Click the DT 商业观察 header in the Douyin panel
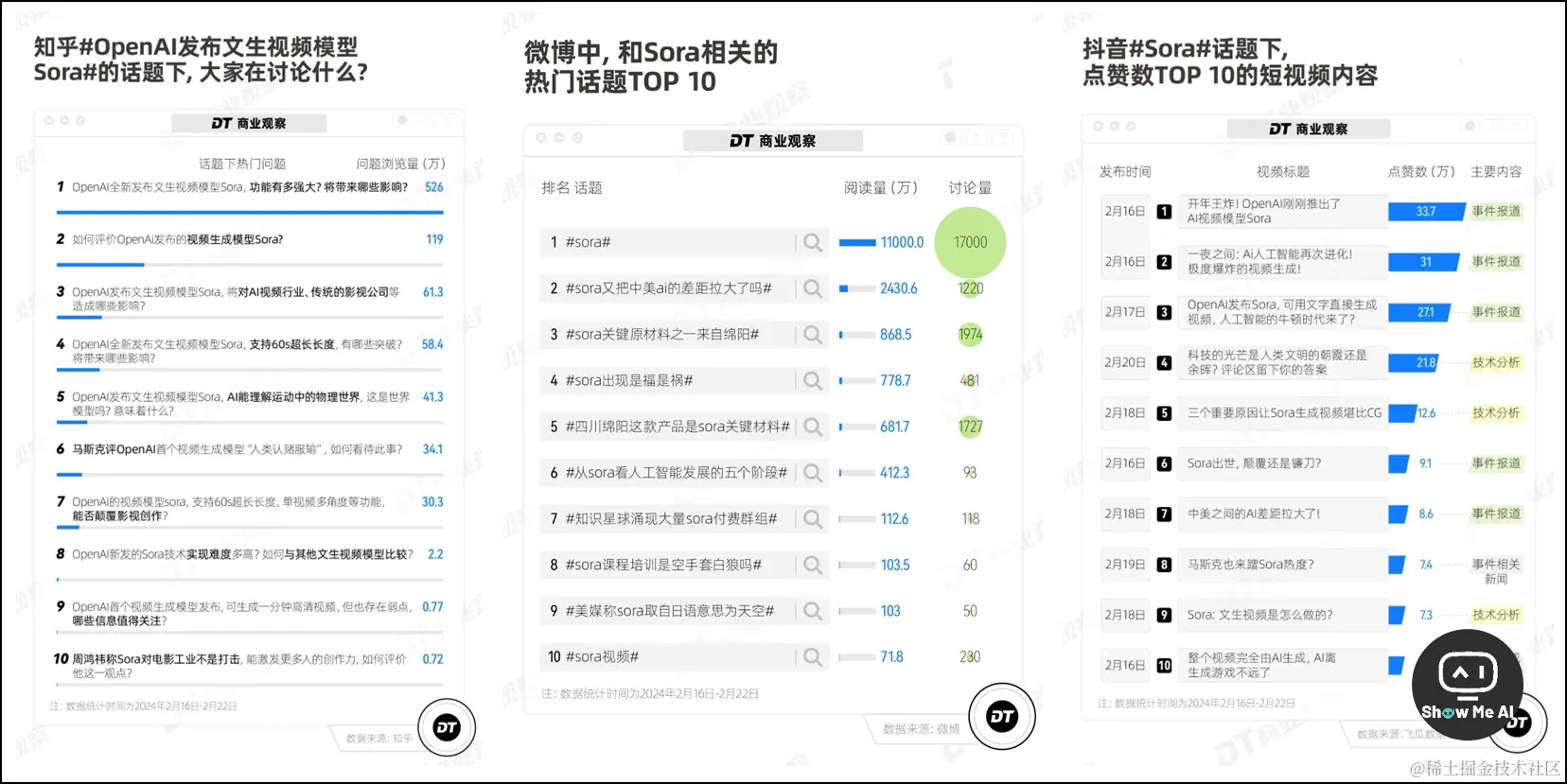This screenshot has width=1567, height=784. [x=1309, y=130]
